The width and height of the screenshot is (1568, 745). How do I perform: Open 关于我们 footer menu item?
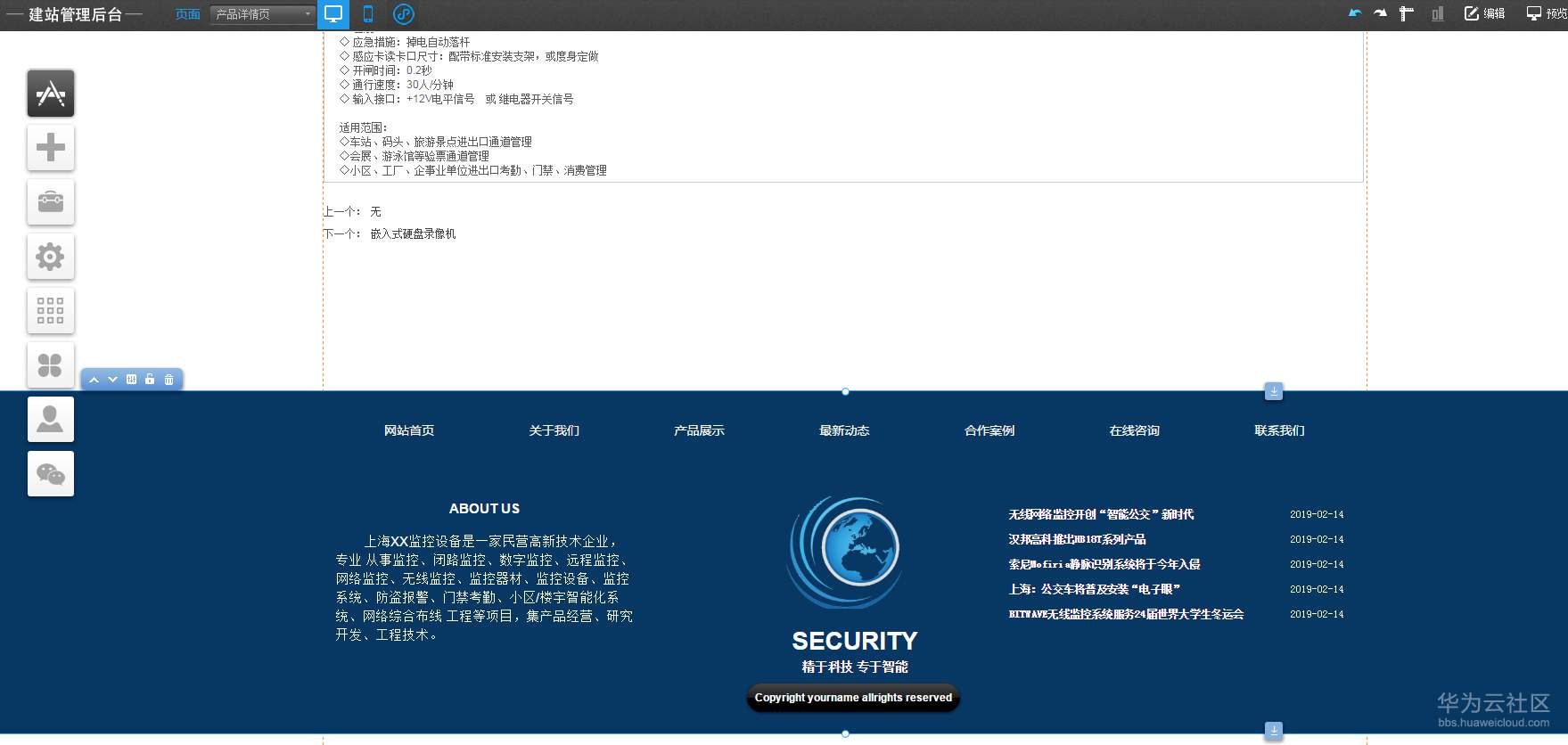(554, 430)
